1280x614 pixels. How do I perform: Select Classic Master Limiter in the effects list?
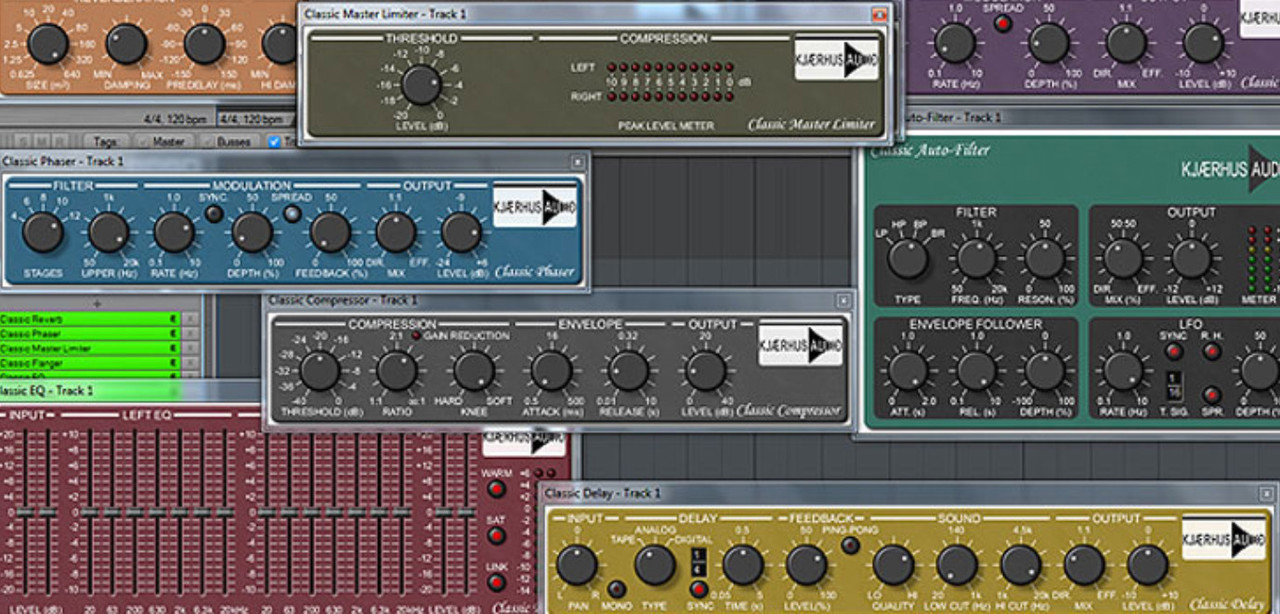coord(90,349)
